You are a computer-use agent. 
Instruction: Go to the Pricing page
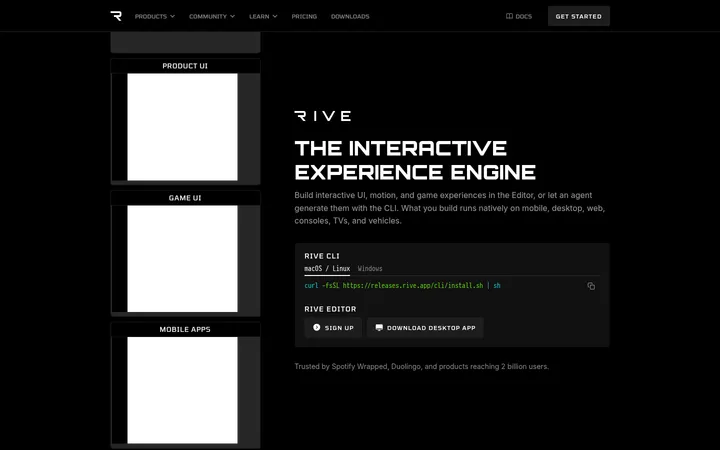point(304,17)
